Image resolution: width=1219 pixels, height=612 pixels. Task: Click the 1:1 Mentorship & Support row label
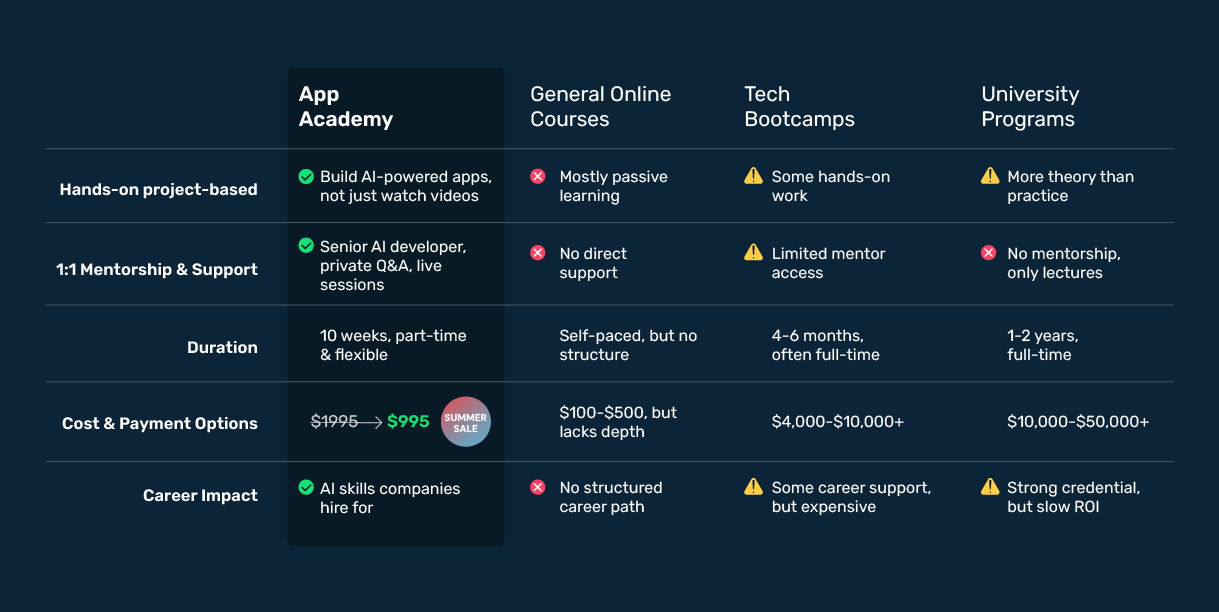(x=157, y=270)
